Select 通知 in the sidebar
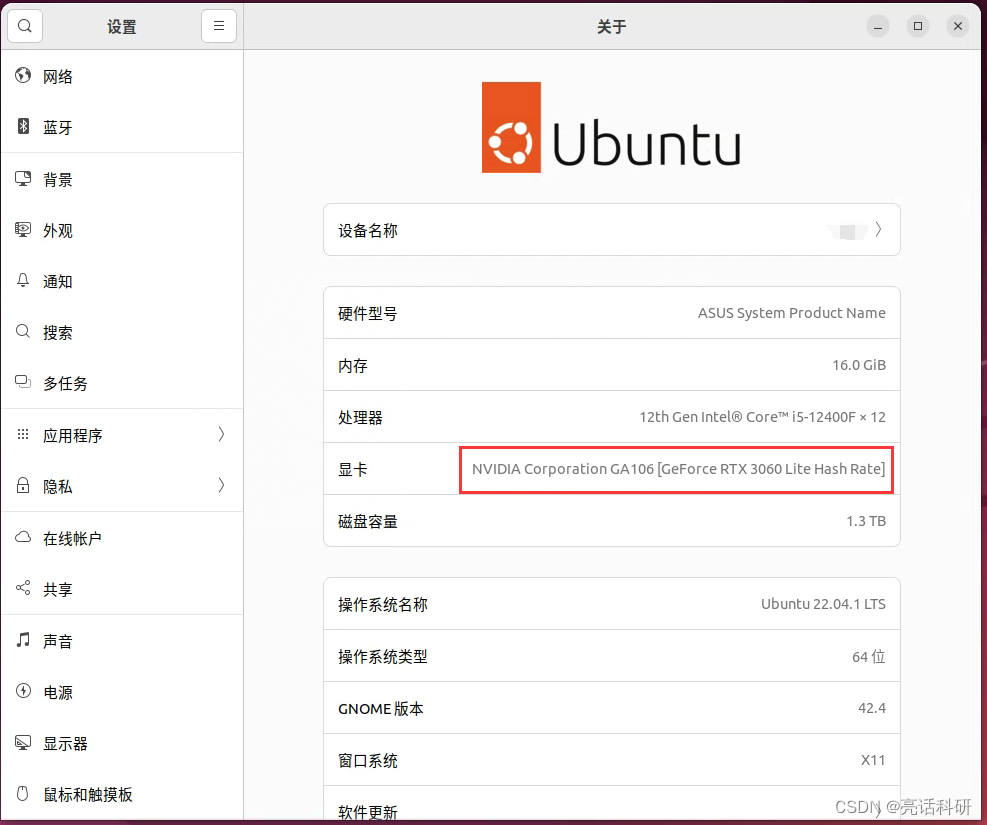Screen dimensions: 987x825 (x=122, y=281)
